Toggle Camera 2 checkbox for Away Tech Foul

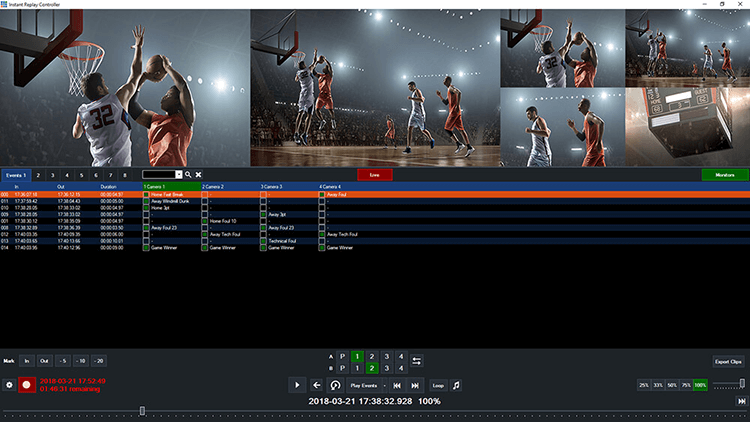point(205,234)
